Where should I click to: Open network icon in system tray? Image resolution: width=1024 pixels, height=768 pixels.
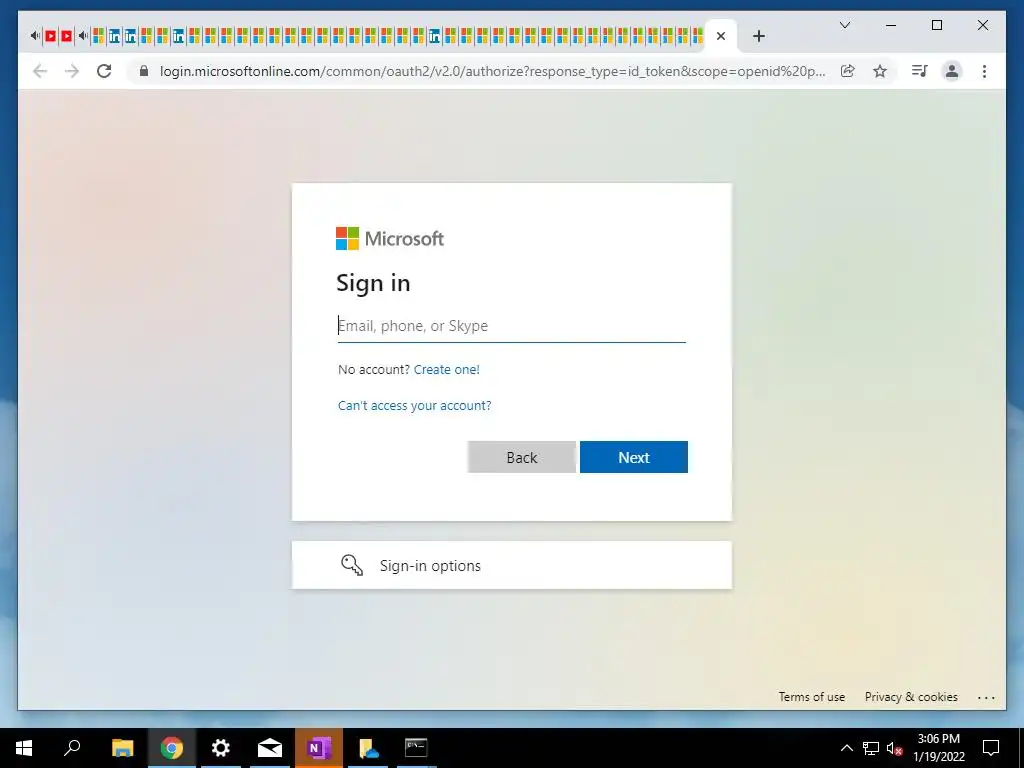871,748
